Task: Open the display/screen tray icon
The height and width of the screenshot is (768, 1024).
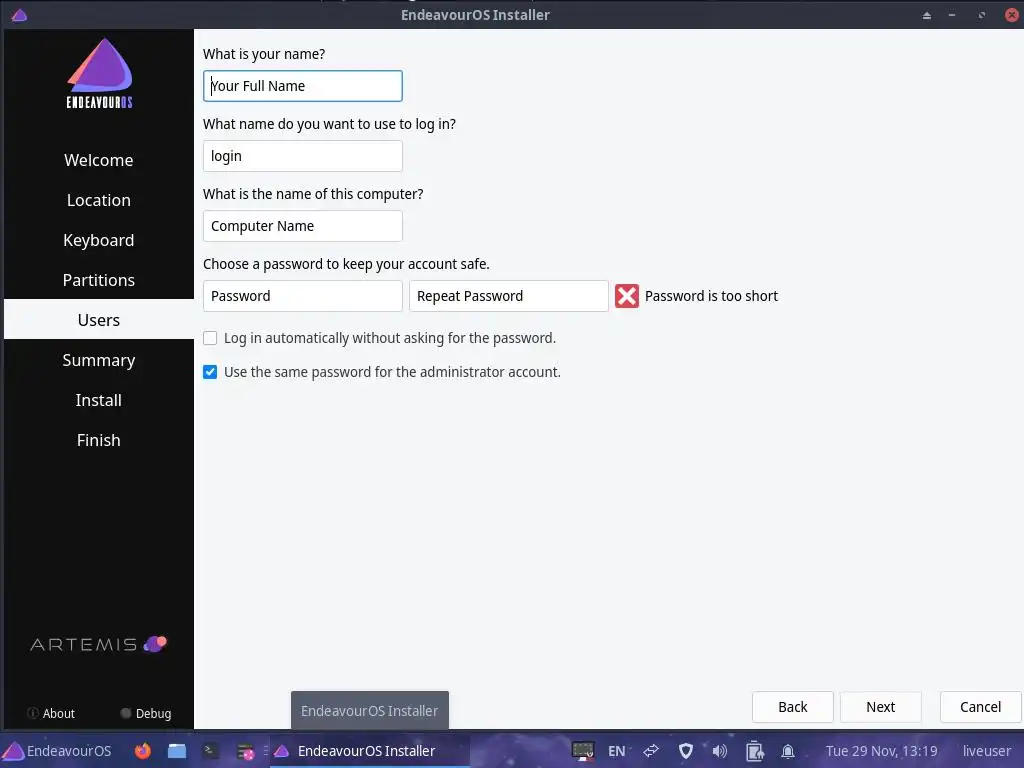Action: (x=583, y=751)
